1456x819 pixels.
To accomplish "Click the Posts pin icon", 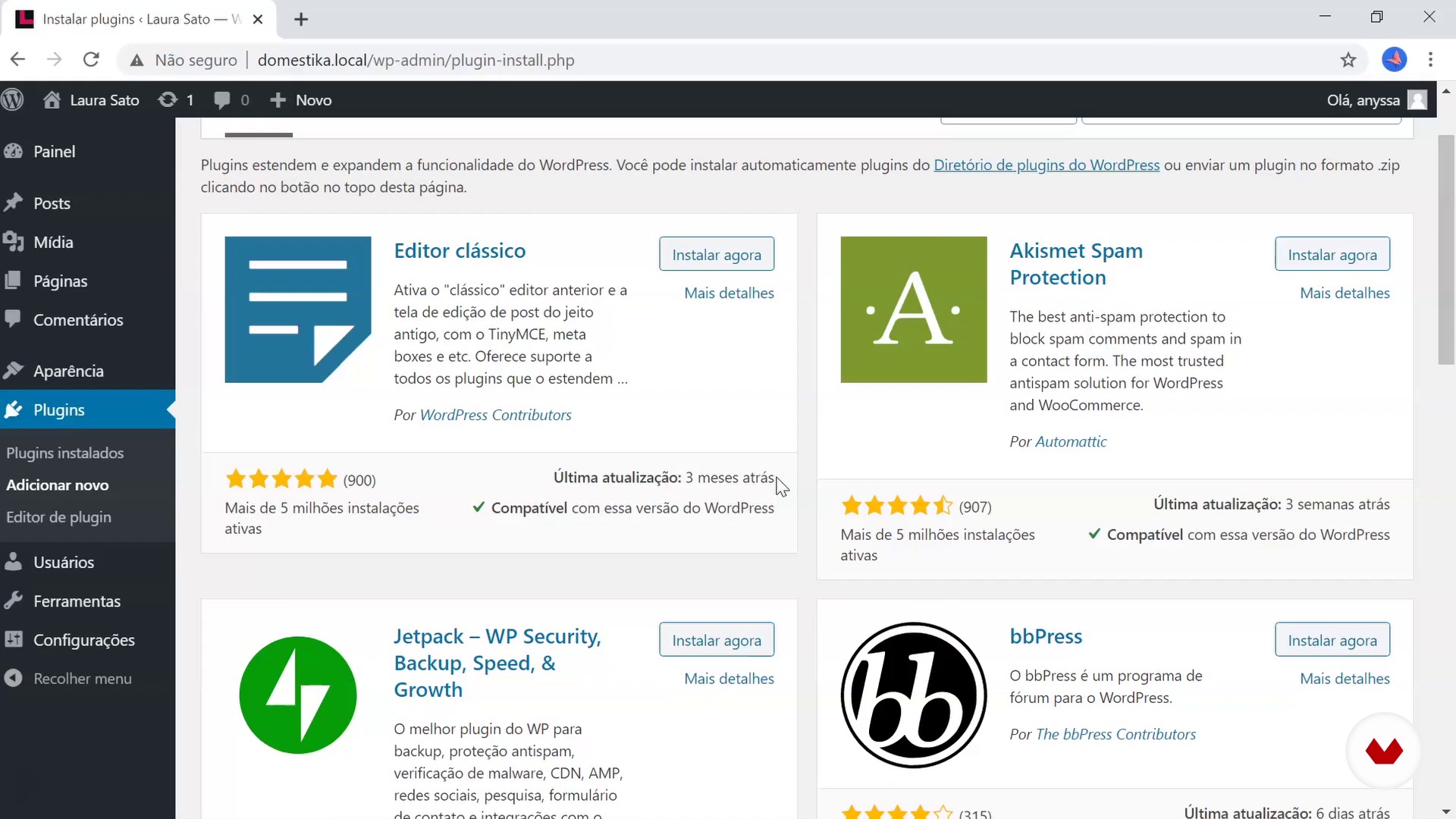I will coord(13,202).
